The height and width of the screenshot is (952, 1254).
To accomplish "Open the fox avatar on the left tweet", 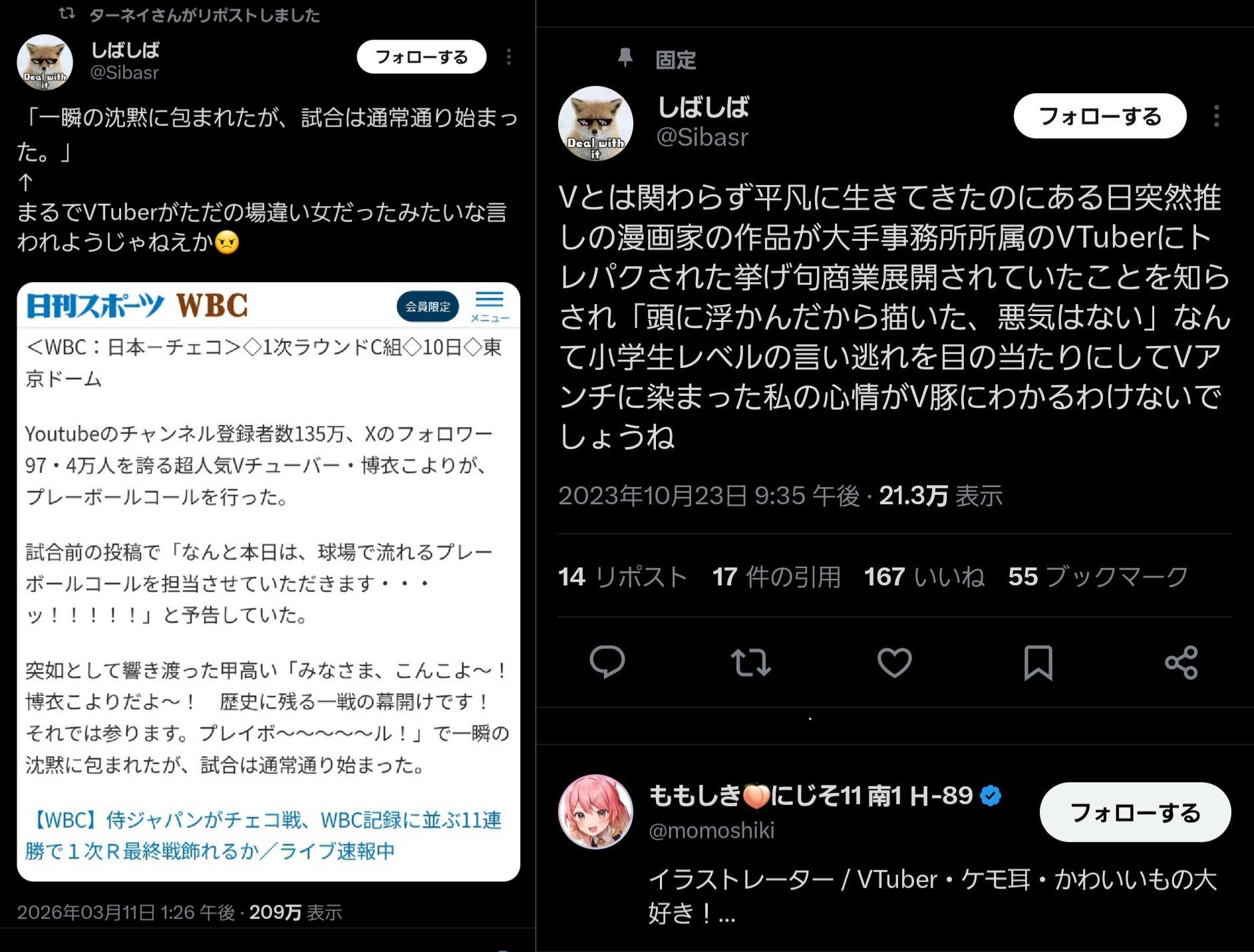I will [x=45, y=63].
